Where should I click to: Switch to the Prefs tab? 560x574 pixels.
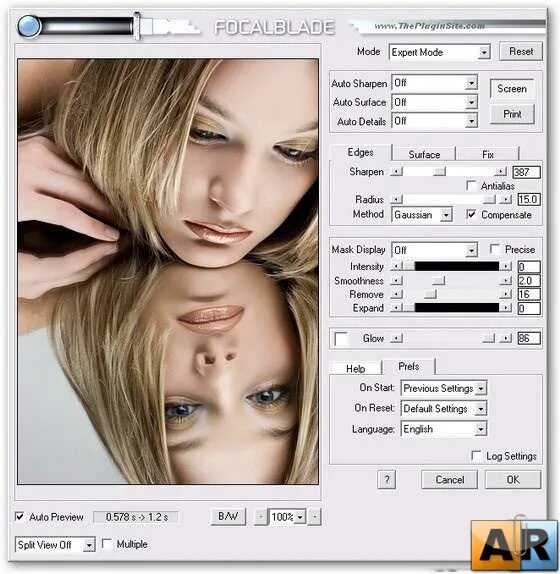[408, 366]
